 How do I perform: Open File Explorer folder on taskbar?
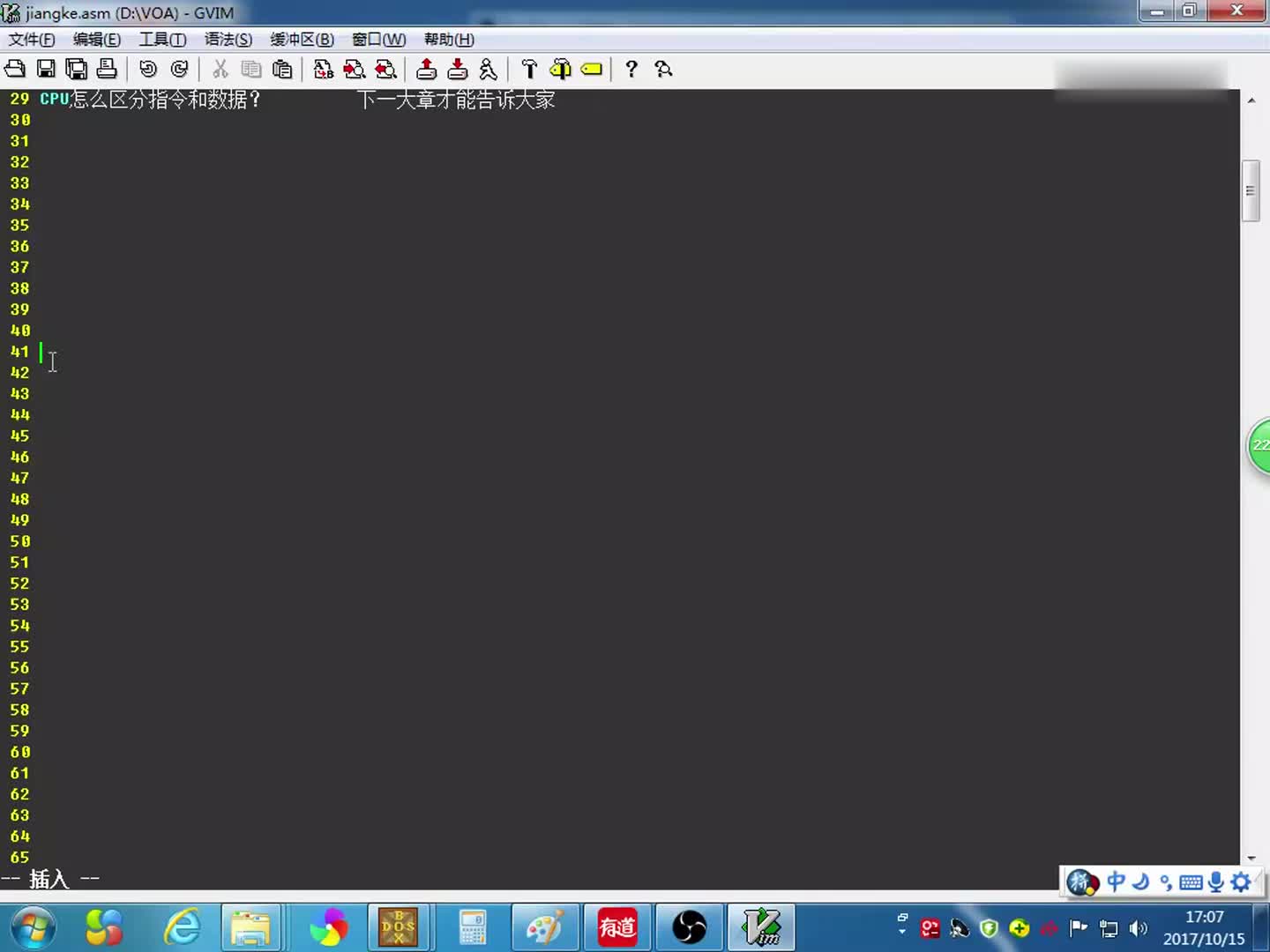pos(251,927)
